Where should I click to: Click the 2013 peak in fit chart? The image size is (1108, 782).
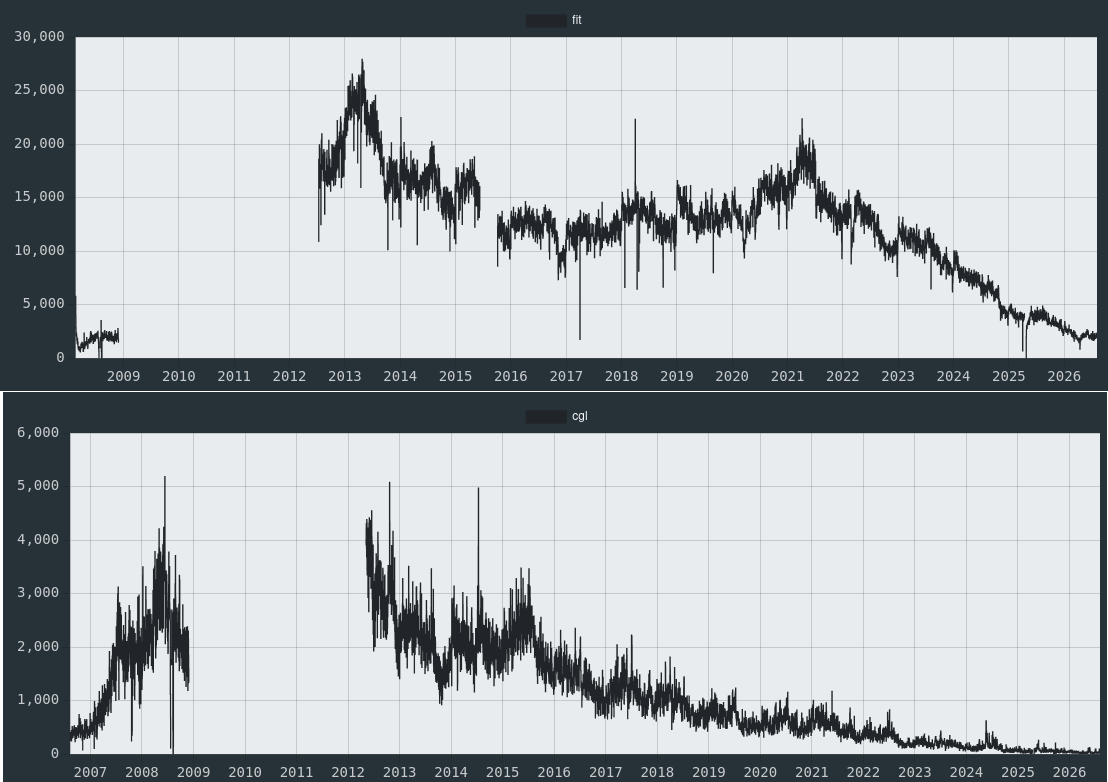pos(363,61)
